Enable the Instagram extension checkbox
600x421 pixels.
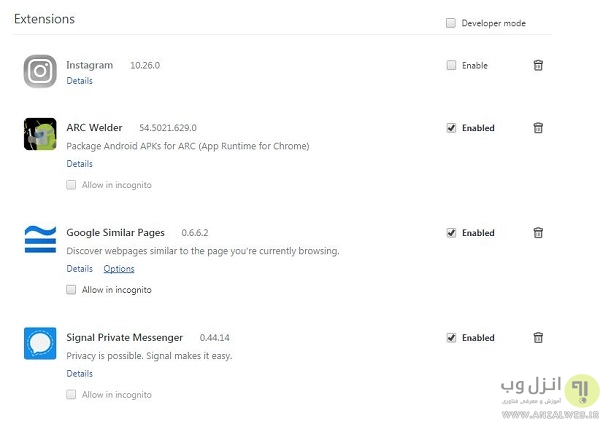(451, 65)
